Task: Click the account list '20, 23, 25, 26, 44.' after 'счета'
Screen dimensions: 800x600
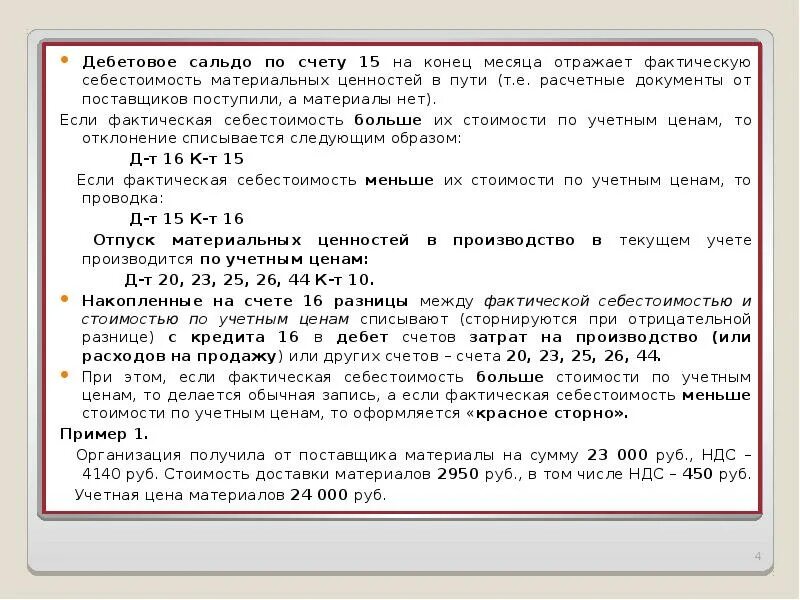Action: [x=584, y=356]
